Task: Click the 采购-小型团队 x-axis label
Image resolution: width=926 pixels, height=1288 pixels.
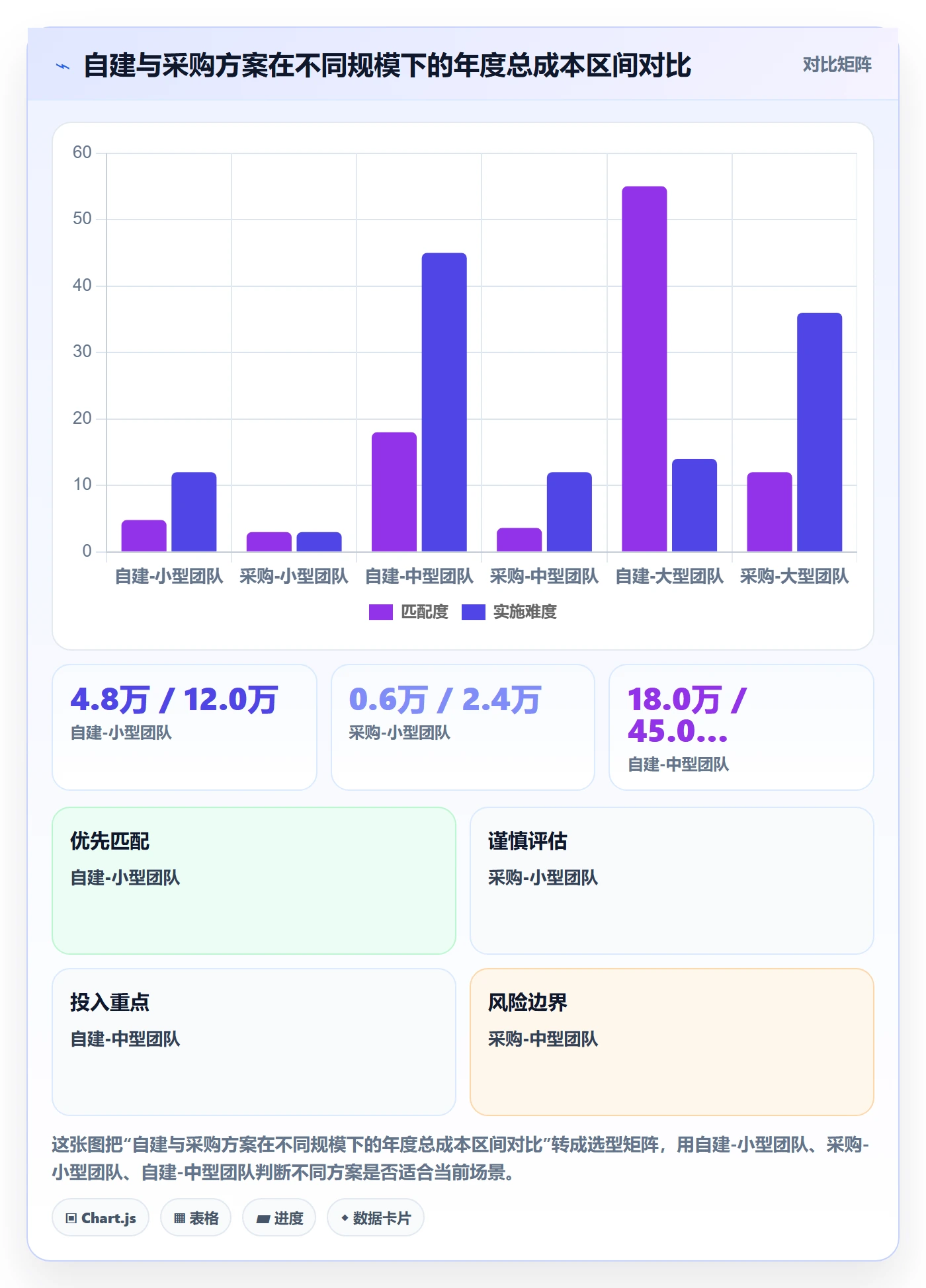Action: pos(294,577)
